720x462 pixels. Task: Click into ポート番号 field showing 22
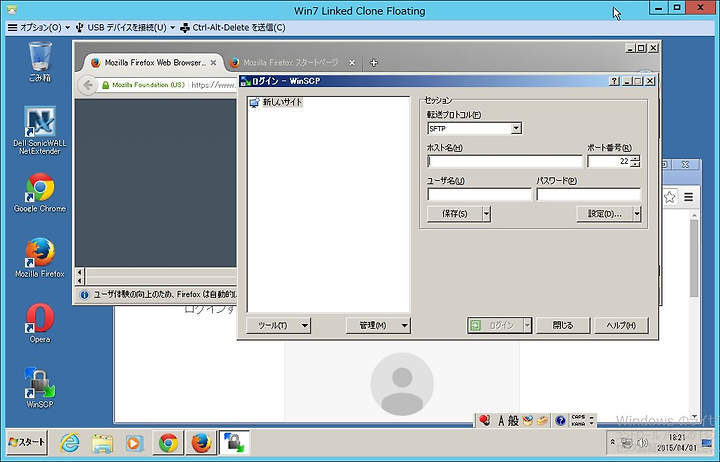click(608, 161)
